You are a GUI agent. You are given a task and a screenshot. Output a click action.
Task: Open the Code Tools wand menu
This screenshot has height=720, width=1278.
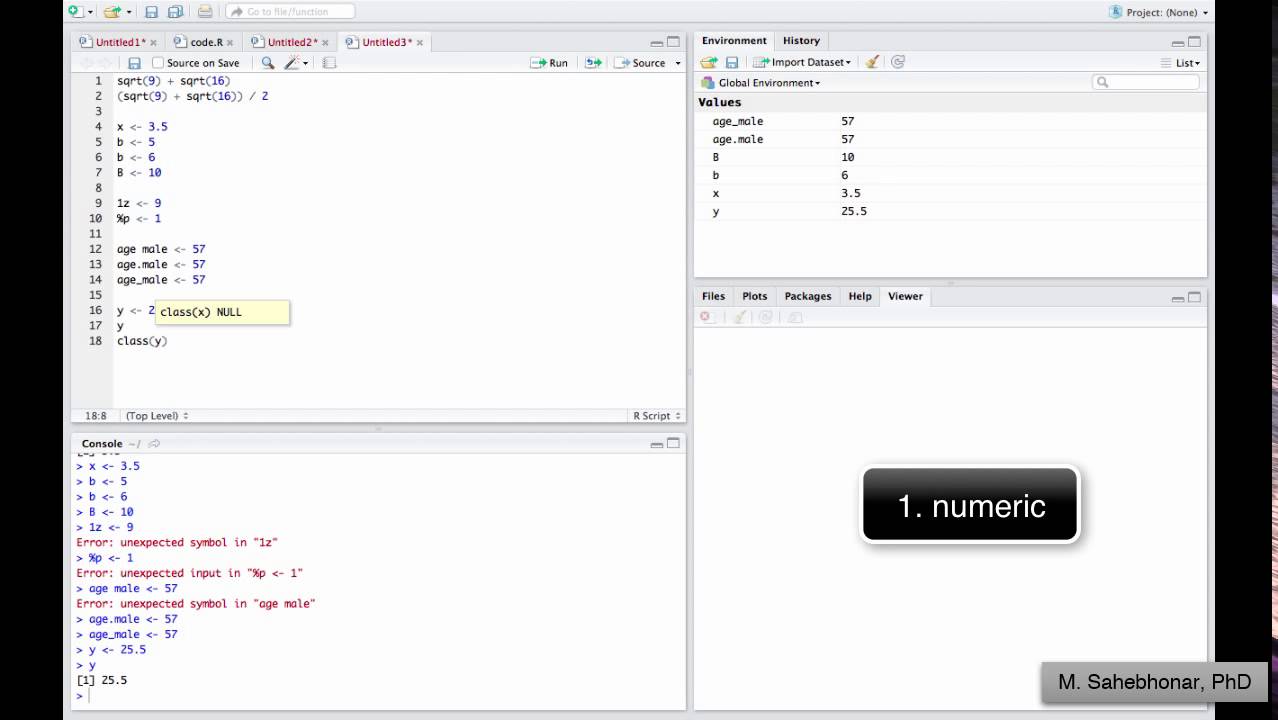click(295, 63)
